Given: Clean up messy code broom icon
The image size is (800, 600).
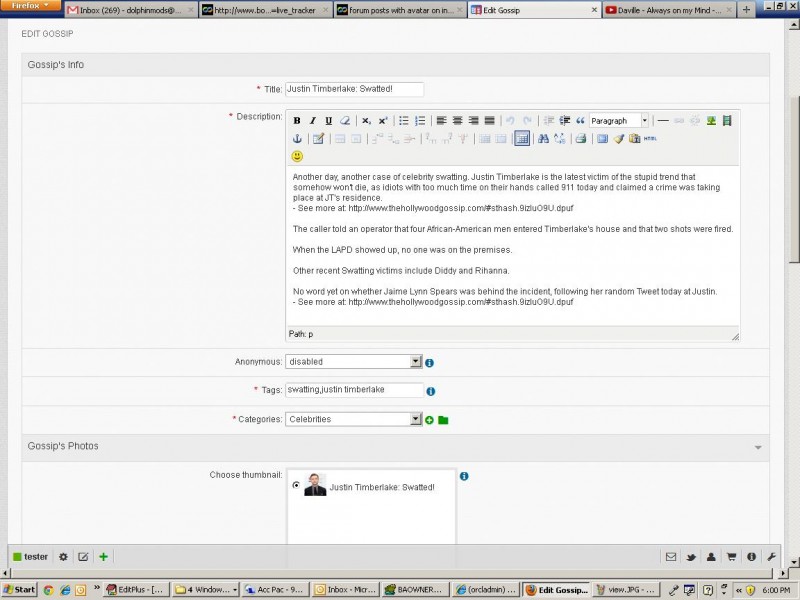Looking at the screenshot, I should [x=619, y=139].
